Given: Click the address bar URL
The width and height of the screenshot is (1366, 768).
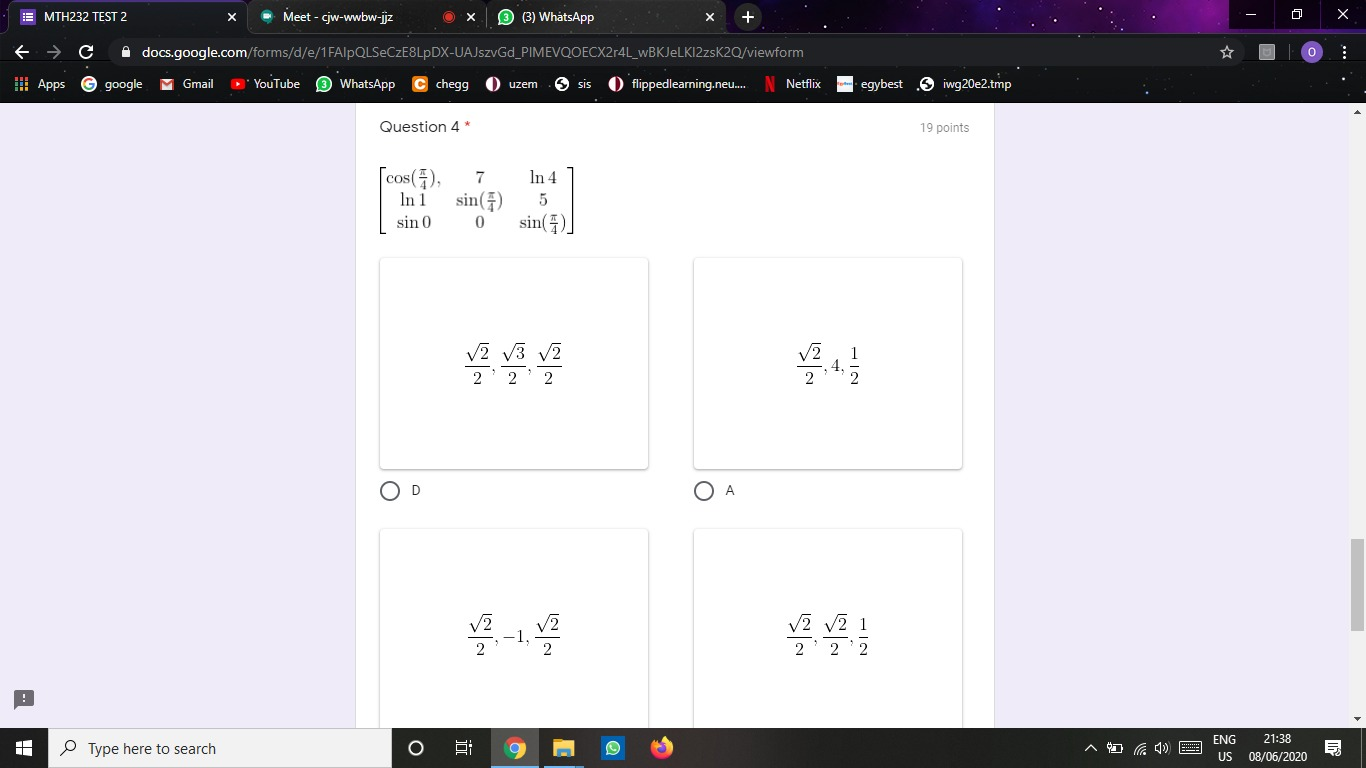Looking at the screenshot, I should 472,52.
